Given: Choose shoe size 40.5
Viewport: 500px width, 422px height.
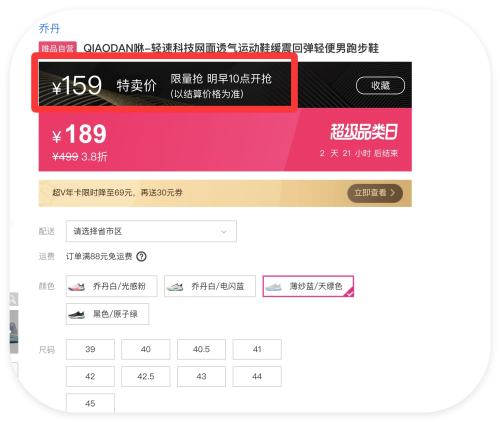Looking at the screenshot, I should pyautogui.click(x=201, y=349).
